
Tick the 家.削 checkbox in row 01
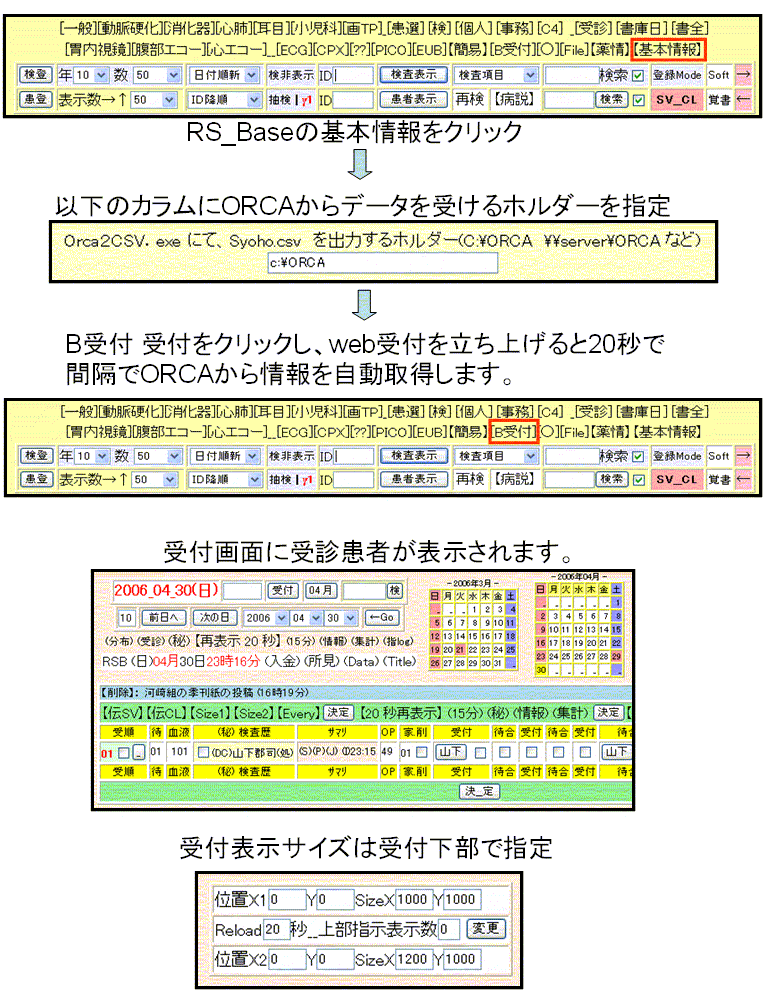(x=421, y=752)
